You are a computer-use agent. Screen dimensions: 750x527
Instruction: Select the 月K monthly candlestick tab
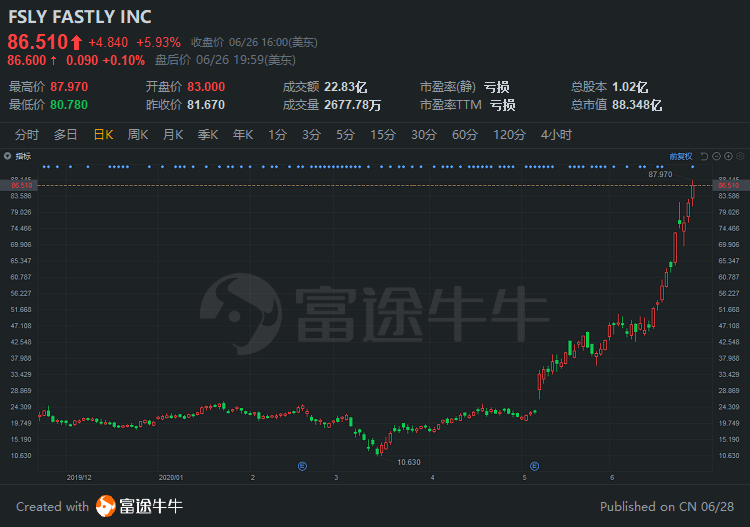(x=173, y=135)
